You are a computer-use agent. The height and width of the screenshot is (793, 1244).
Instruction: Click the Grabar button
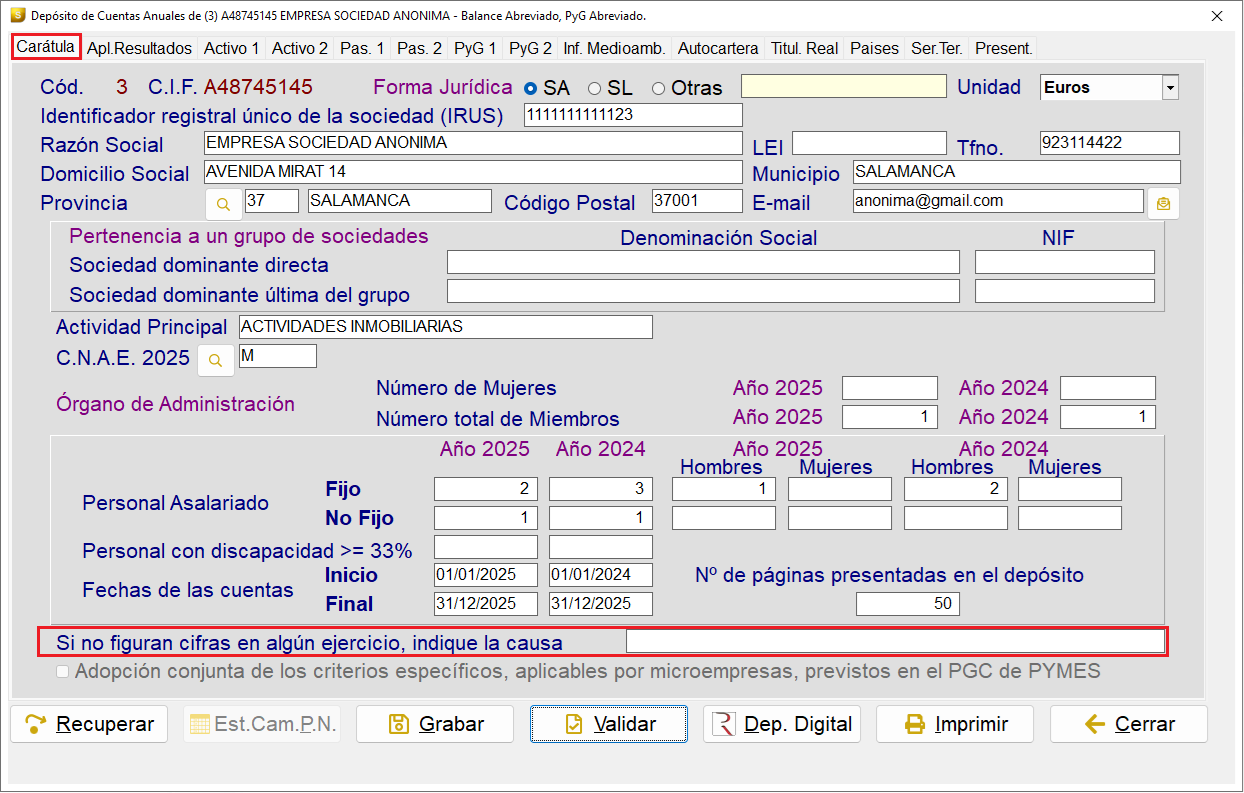click(x=435, y=724)
